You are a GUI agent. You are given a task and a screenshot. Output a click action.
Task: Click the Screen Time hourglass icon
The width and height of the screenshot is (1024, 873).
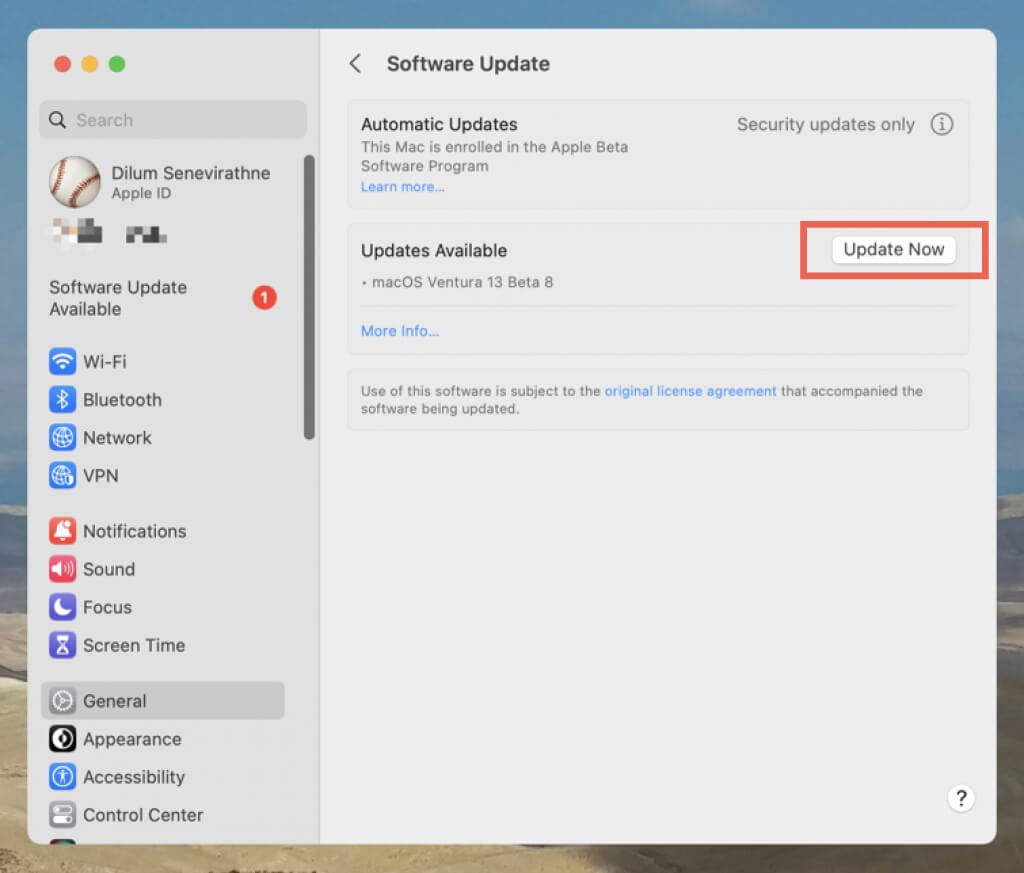point(63,645)
